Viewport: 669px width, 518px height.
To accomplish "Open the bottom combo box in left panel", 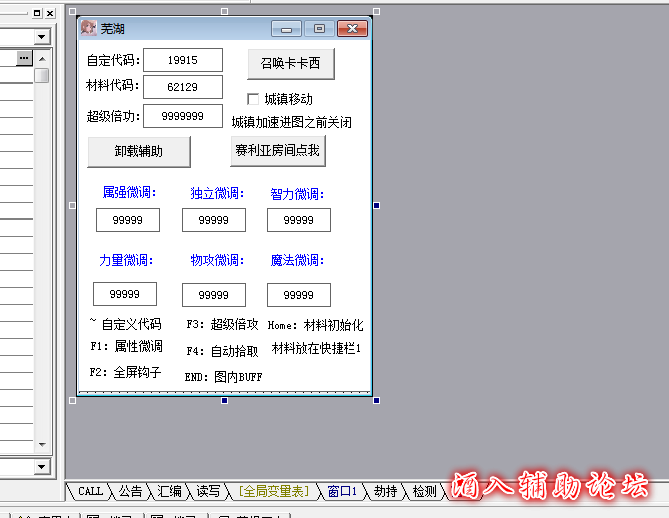I will [41, 467].
